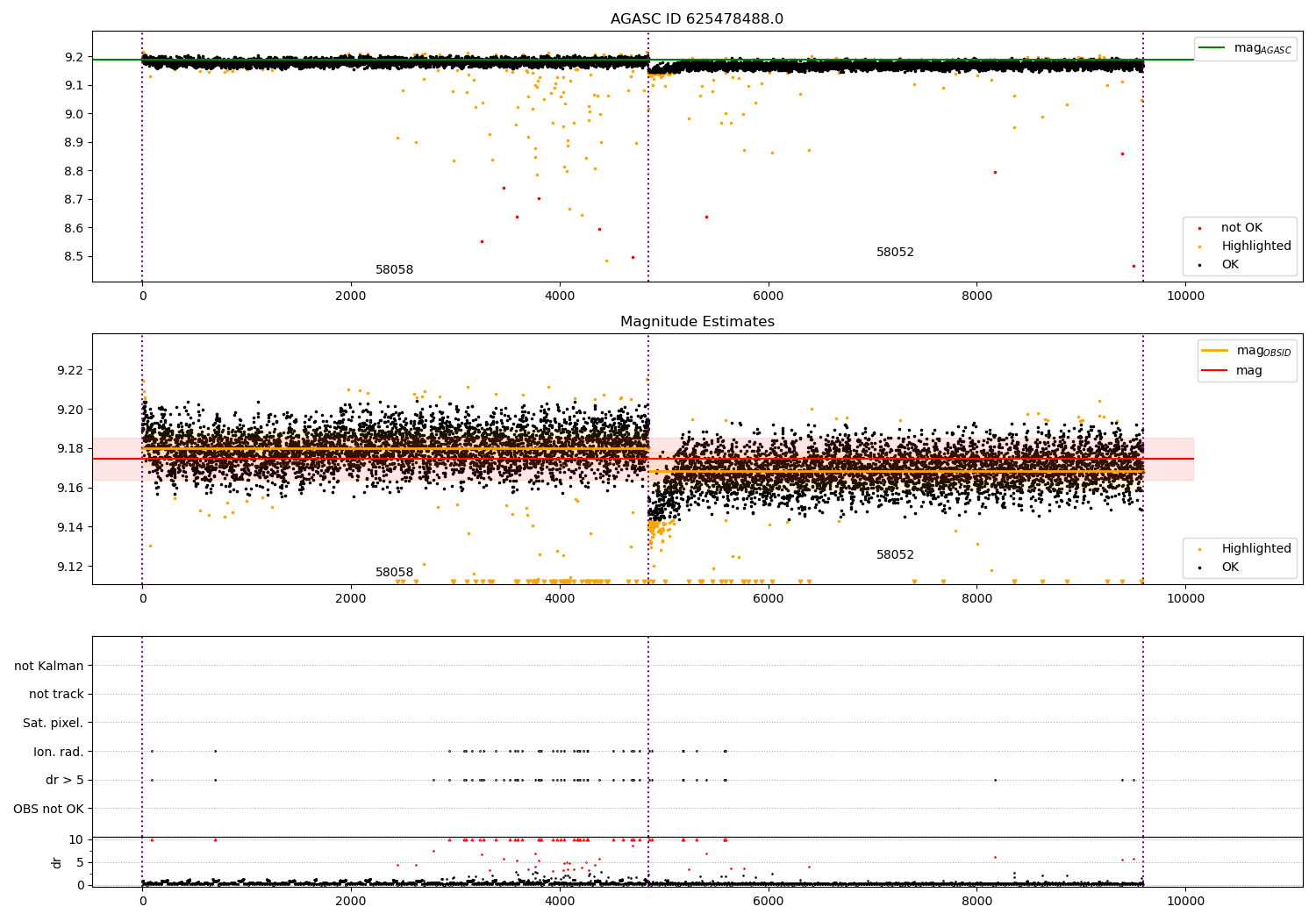Click the rotated "dr" axis label
Image resolution: width=1316 pixels, height=921 pixels.
[x=57, y=862]
